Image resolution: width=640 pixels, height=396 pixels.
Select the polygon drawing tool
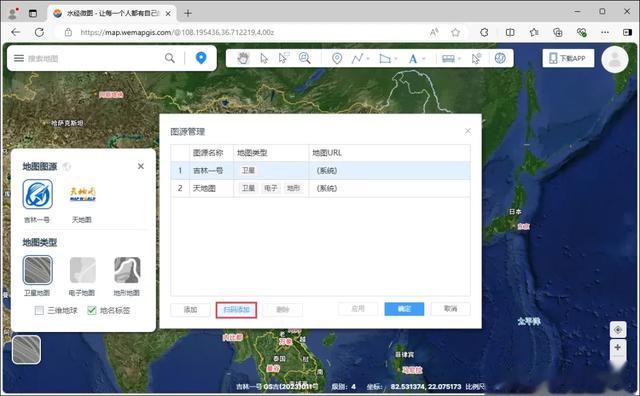point(384,58)
